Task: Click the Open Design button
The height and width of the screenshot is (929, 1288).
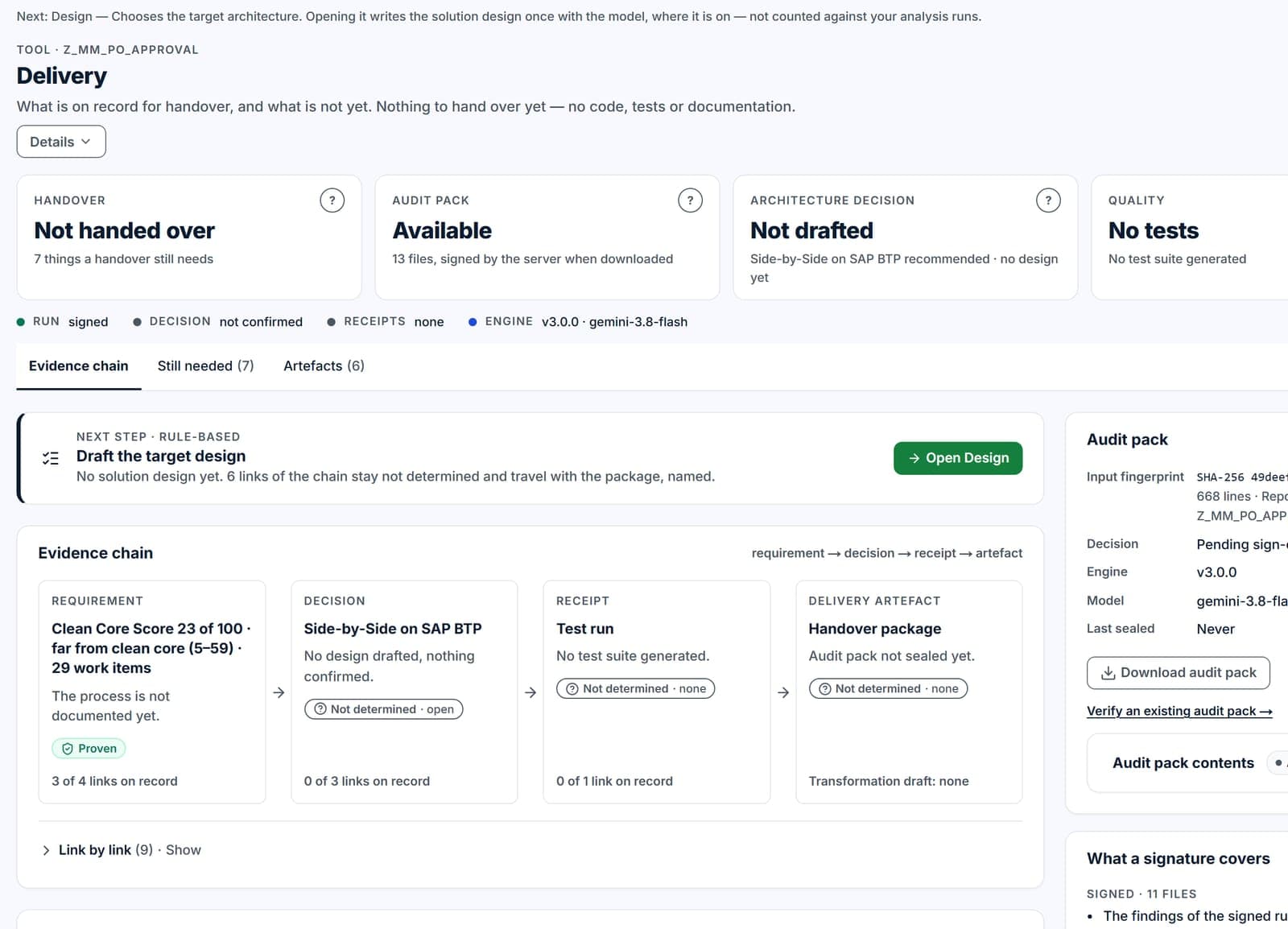Action: (958, 458)
